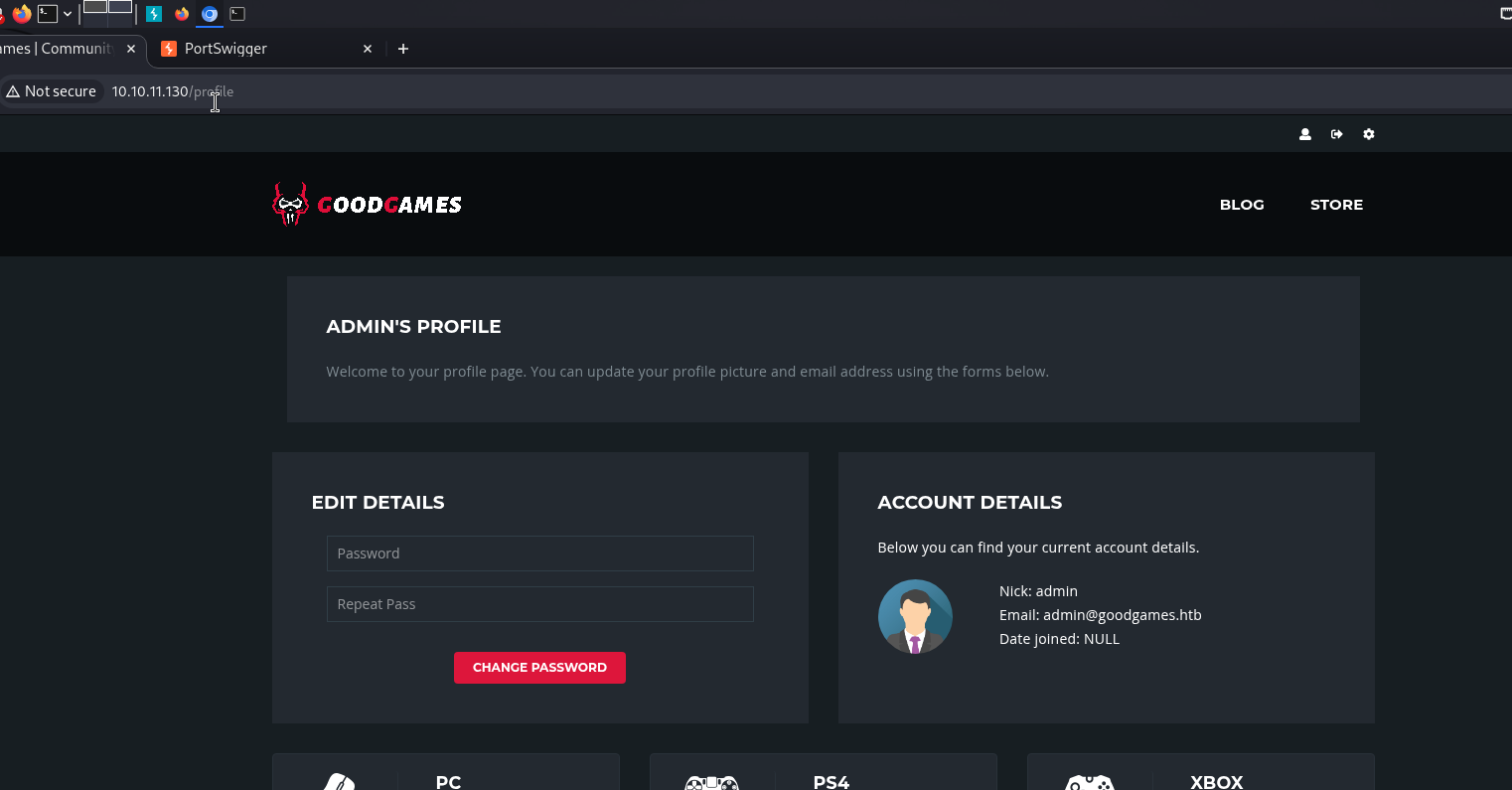Viewport: 1512px width, 790px height.
Task: Open the Burp Suite taskbar icon
Action: 154,14
